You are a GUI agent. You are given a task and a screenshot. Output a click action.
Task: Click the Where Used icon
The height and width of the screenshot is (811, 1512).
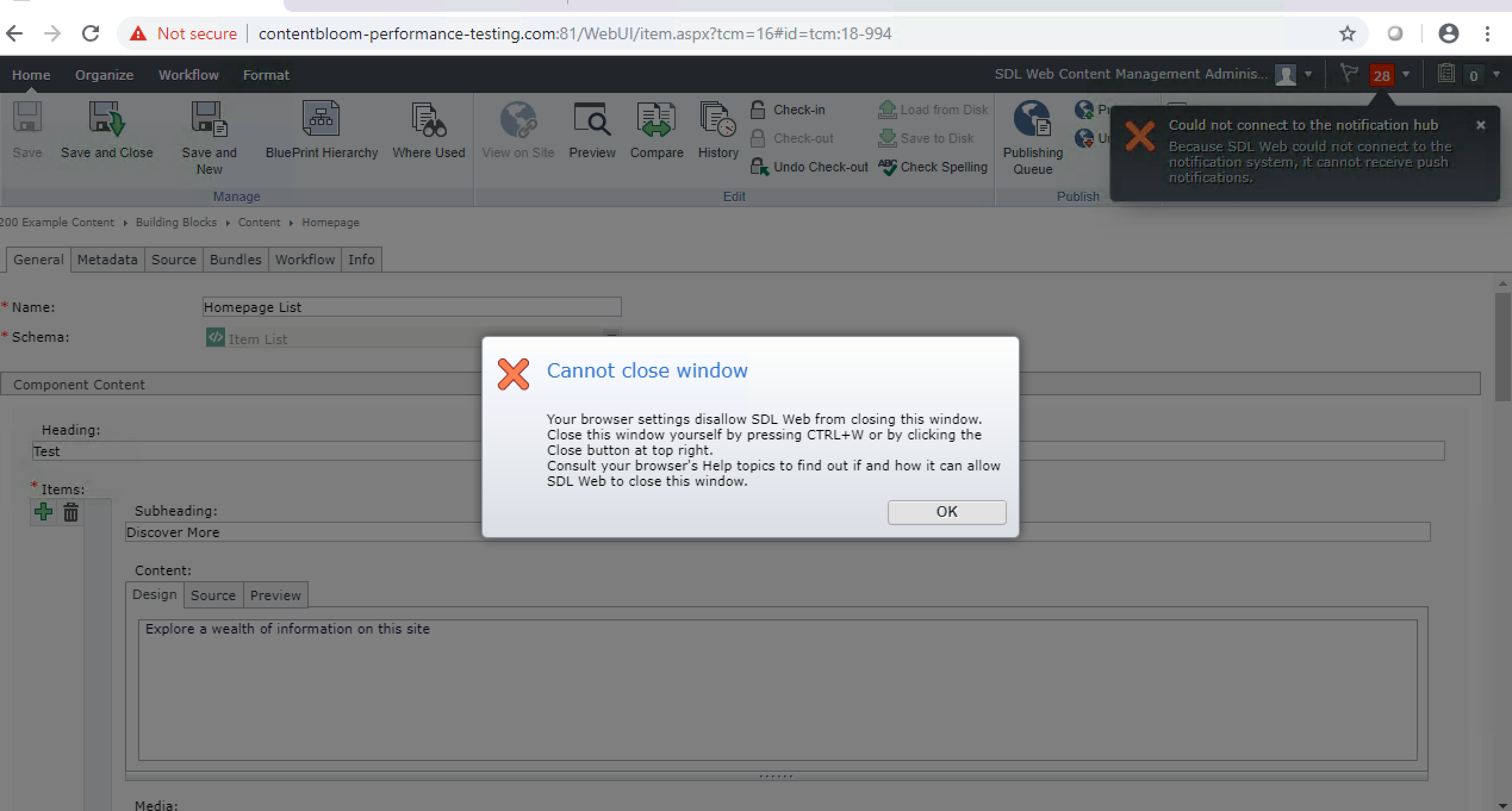coord(428,134)
